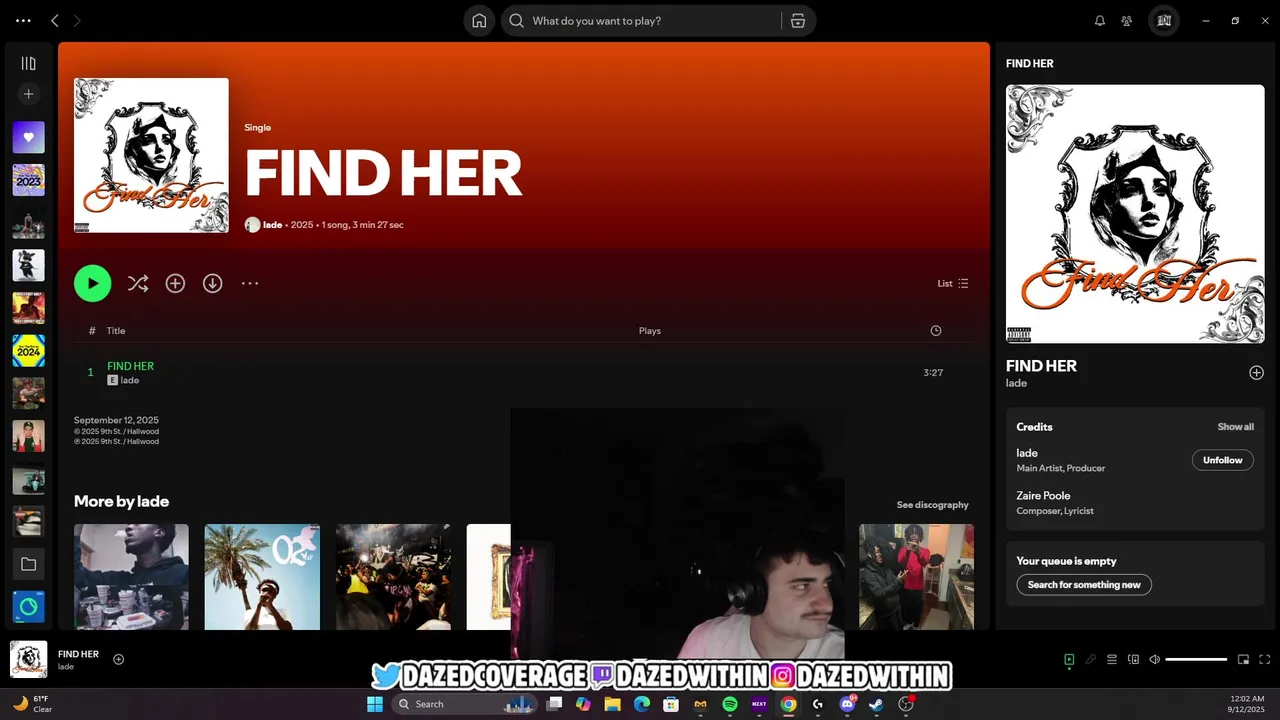Go to Spotify Home
This screenshot has width=1280, height=720.
pyautogui.click(x=479, y=21)
